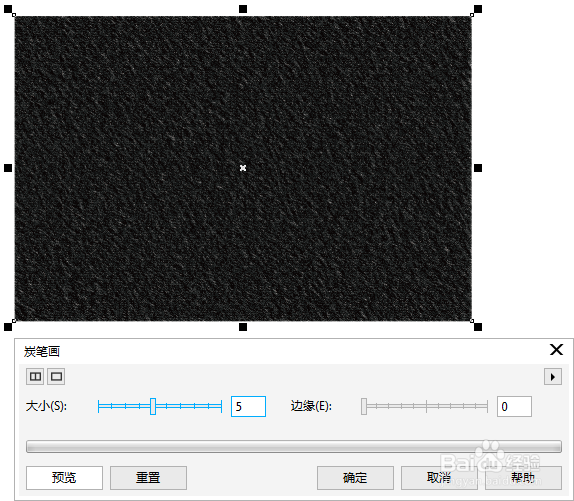Screen dimensions: 574x501
Task: Click the right-middle selection handle
Action: click(x=478, y=168)
